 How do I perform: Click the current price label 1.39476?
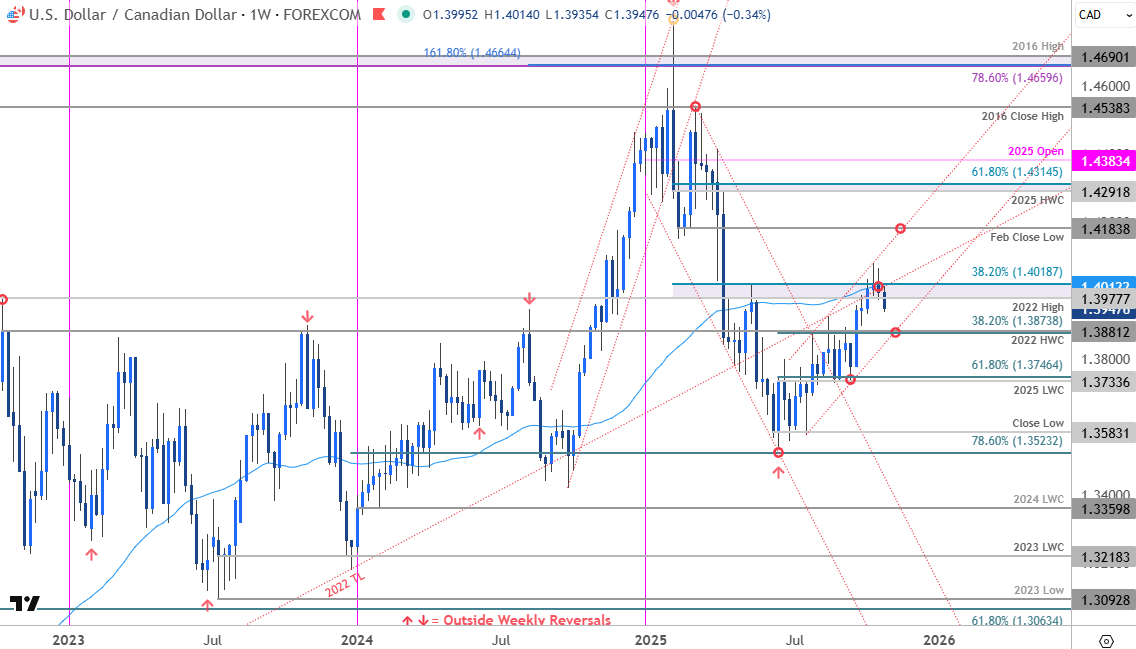[x=1103, y=312]
